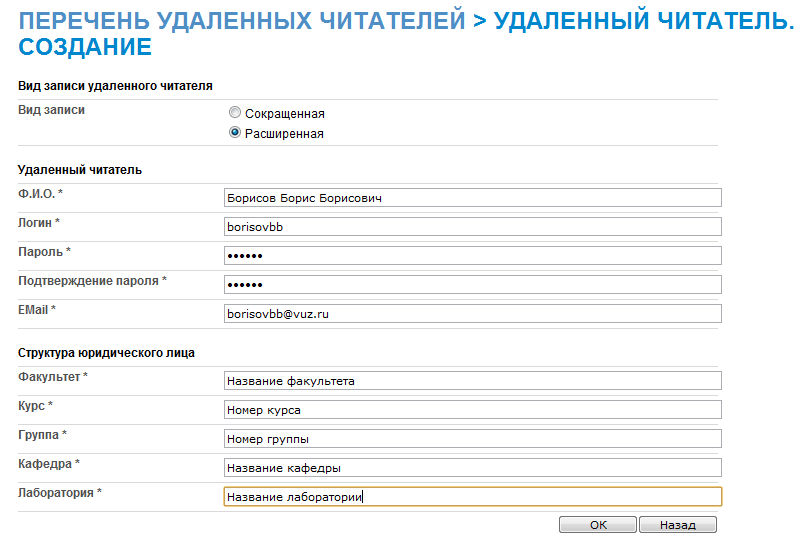Select the Группа field showing Номер группы
The image size is (802, 544).
point(473,439)
